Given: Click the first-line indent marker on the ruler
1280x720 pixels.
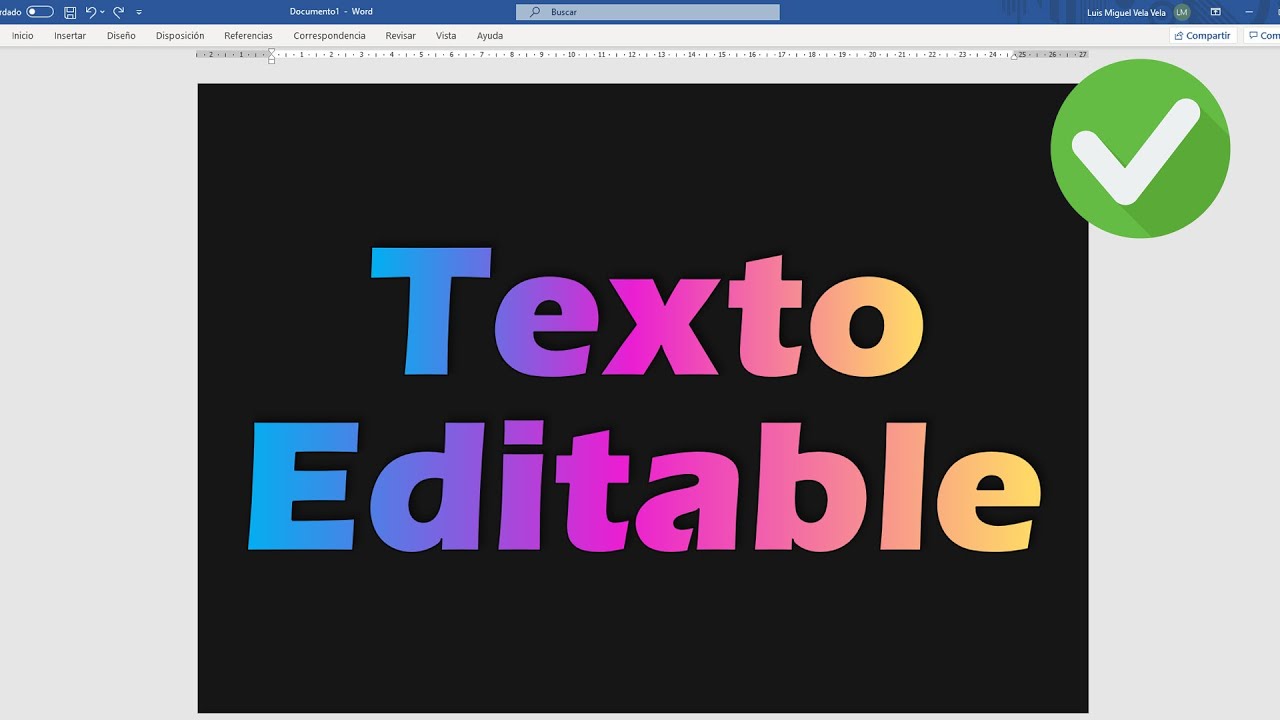Looking at the screenshot, I should (271, 51).
